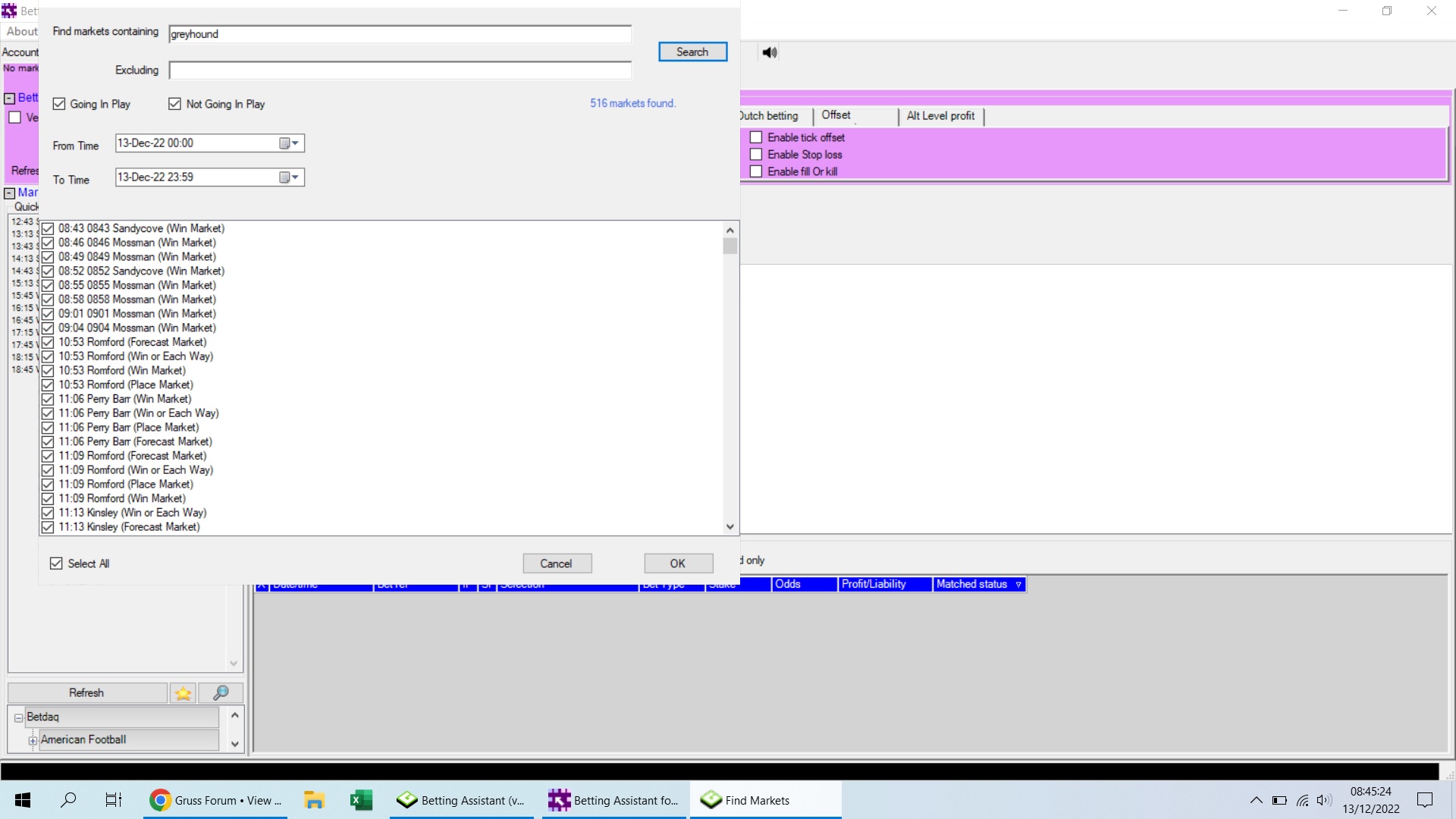Click the Betdaq tree node expander
This screenshot has width=1456, height=819.
point(18,717)
